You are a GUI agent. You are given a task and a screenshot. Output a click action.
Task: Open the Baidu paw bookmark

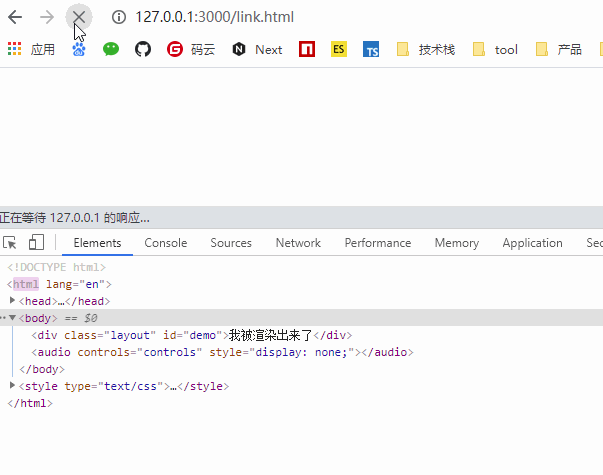(79, 49)
